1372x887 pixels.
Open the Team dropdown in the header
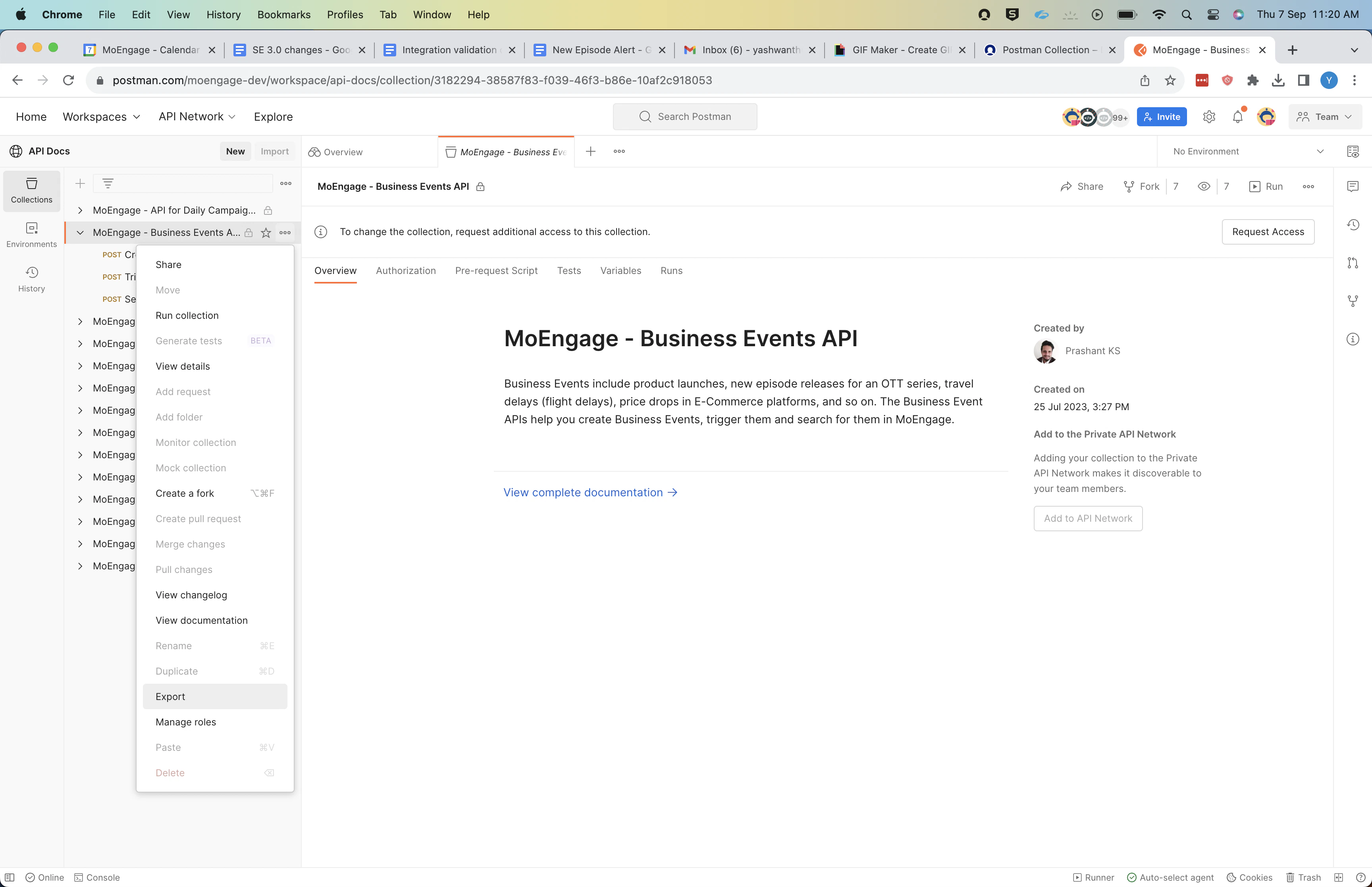1324,116
